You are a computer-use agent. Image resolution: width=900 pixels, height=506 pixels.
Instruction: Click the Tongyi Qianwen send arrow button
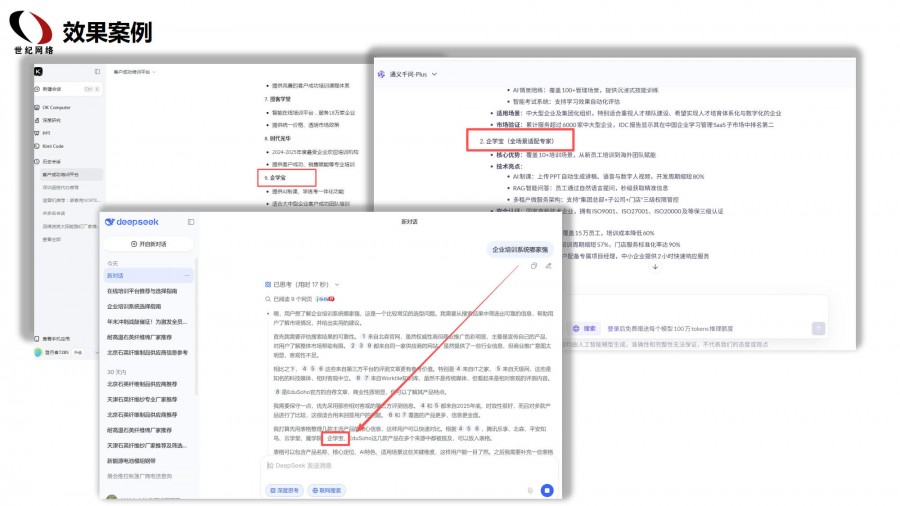(818, 328)
